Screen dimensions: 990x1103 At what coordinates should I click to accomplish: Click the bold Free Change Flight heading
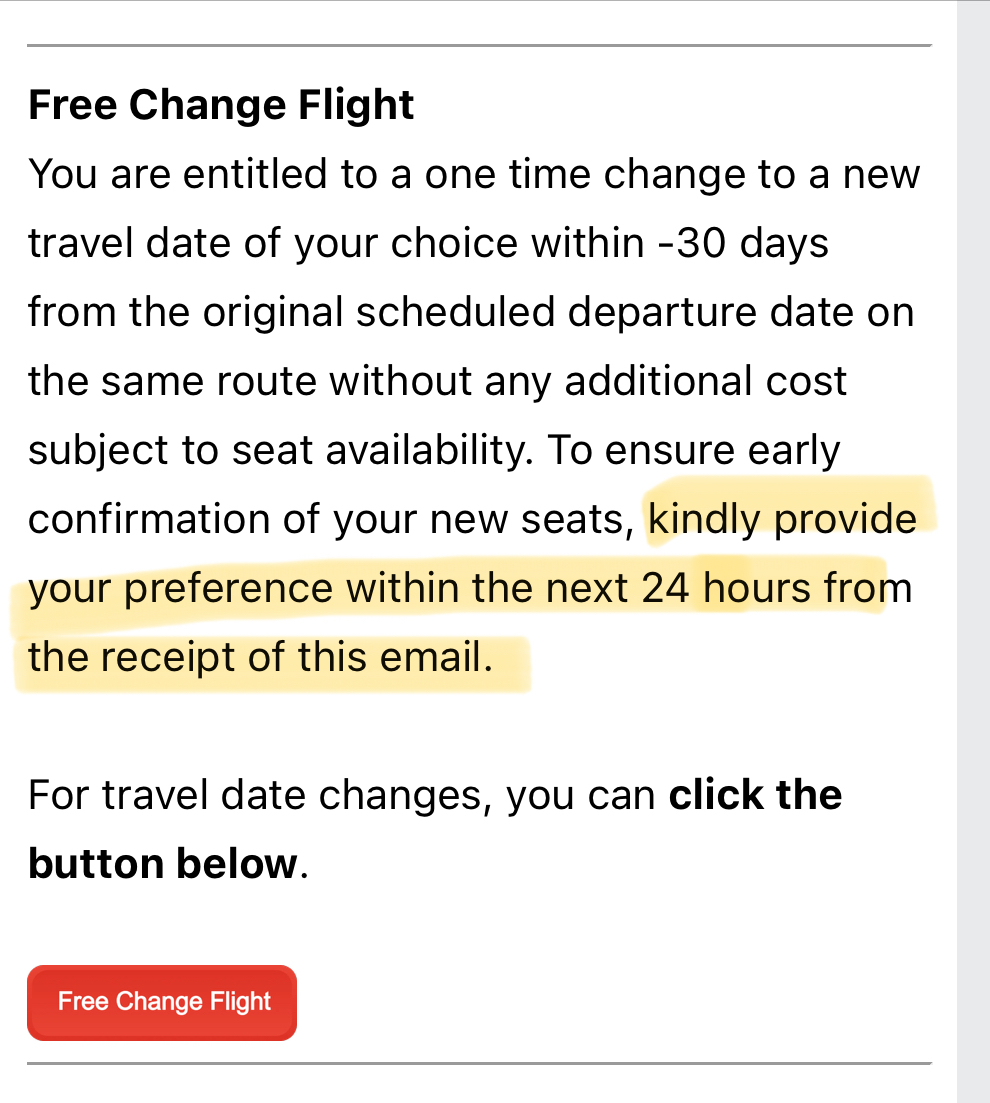pyautogui.click(x=221, y=106)
